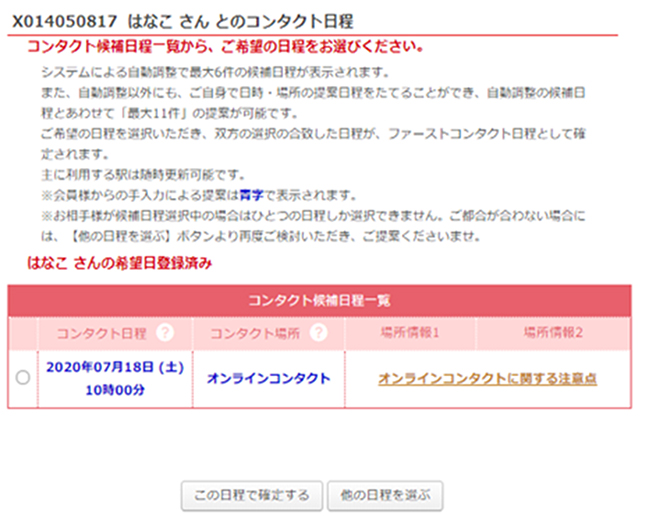This screenshot has height=523, width=652.
Task: Click the コンタクト場所 column header label
Action: pos(255,333)
